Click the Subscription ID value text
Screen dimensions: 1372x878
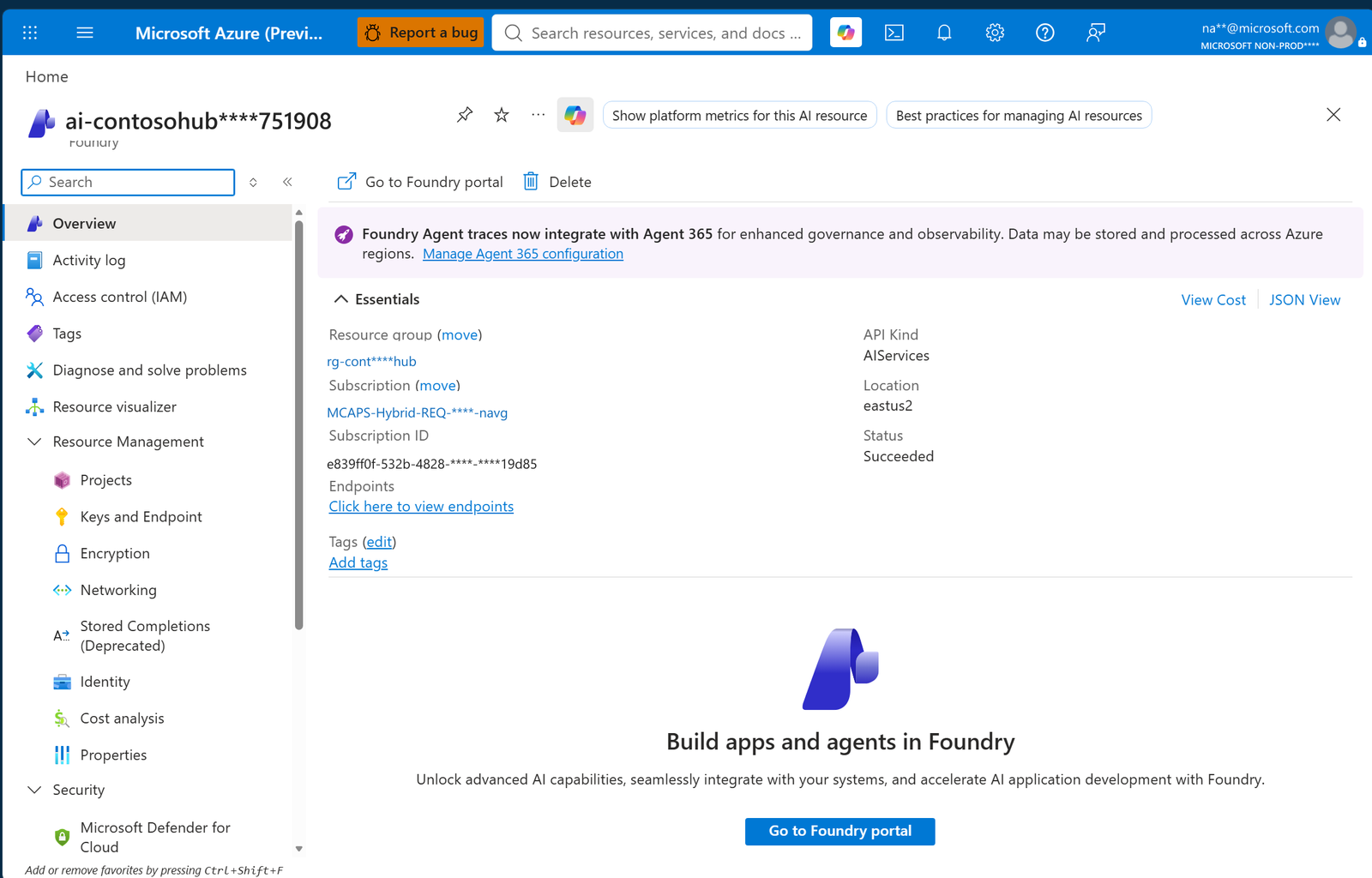coord(431,464)
